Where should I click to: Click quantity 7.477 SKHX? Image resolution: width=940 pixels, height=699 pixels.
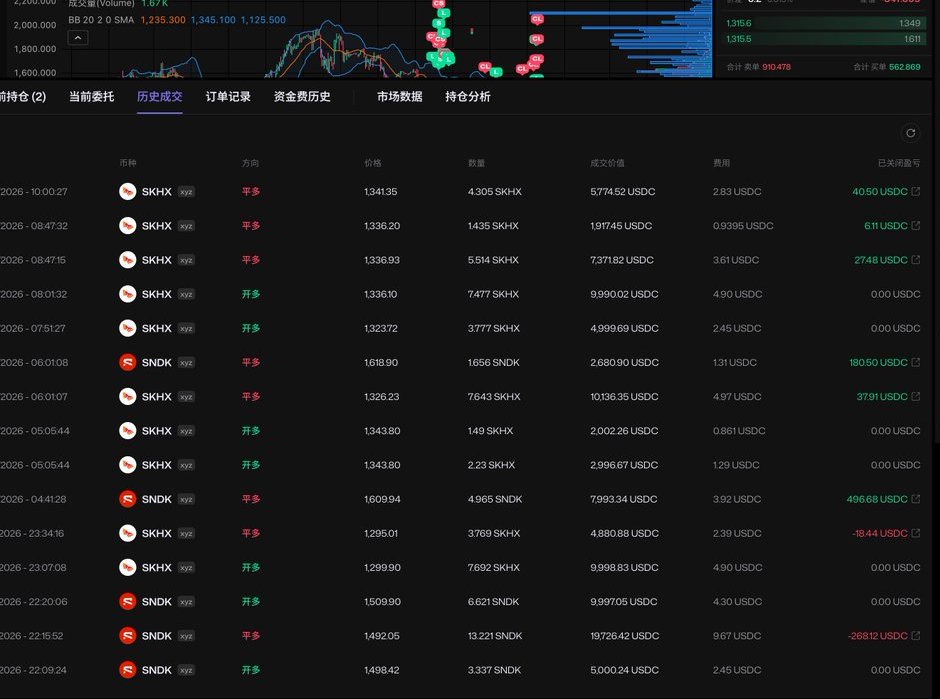(x=493, y=294)
